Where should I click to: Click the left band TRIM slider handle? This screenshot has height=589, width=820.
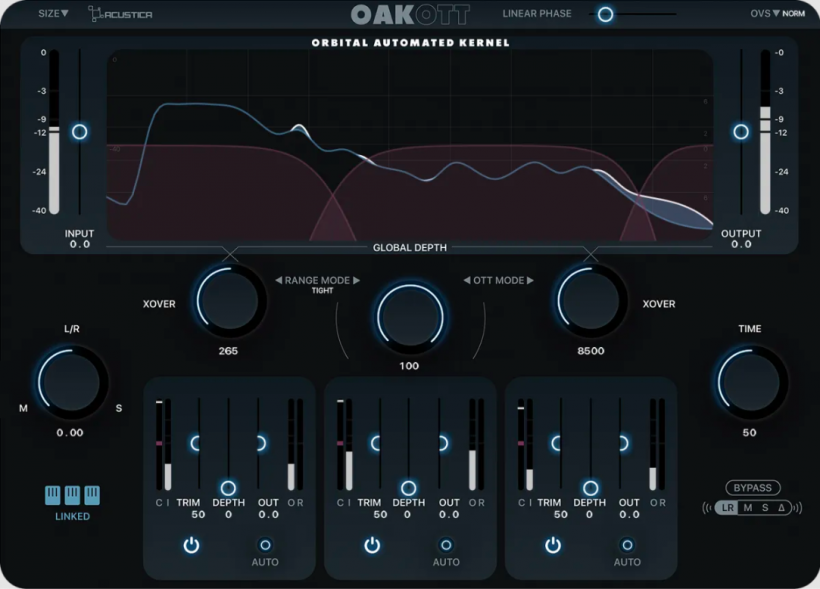click(x=196, y=443)
